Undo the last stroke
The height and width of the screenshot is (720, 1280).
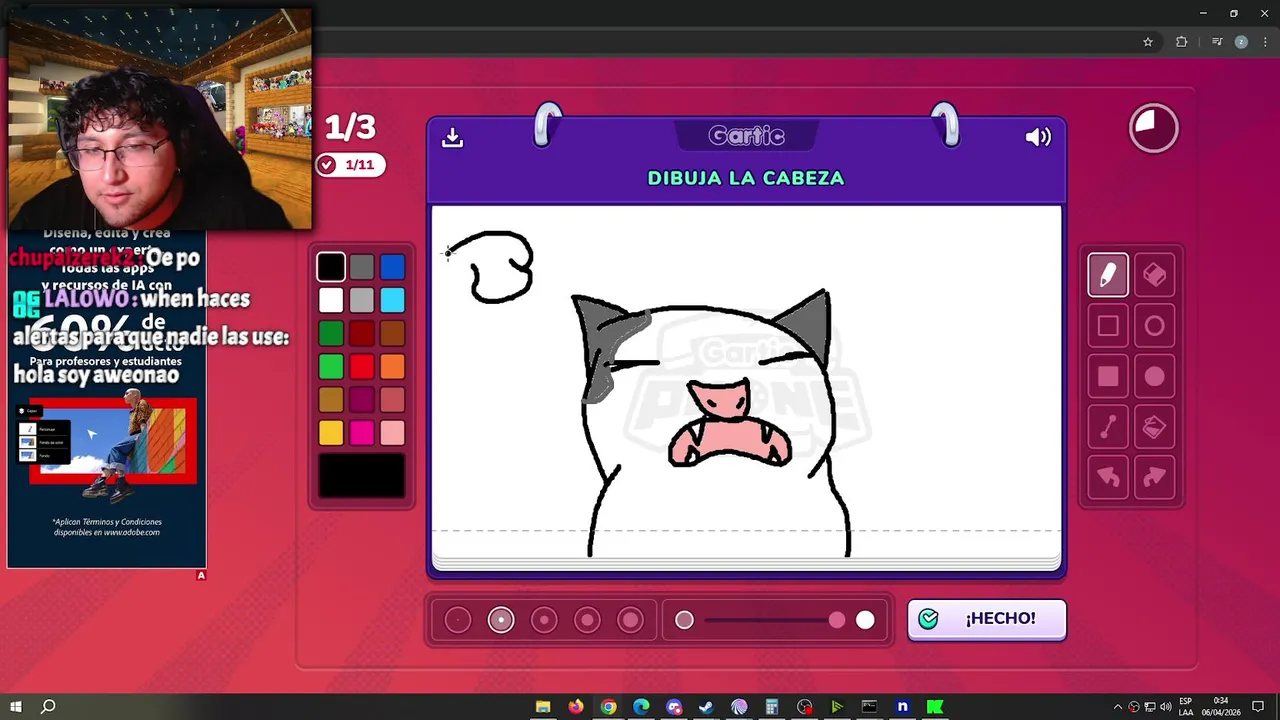point(1108,478)
